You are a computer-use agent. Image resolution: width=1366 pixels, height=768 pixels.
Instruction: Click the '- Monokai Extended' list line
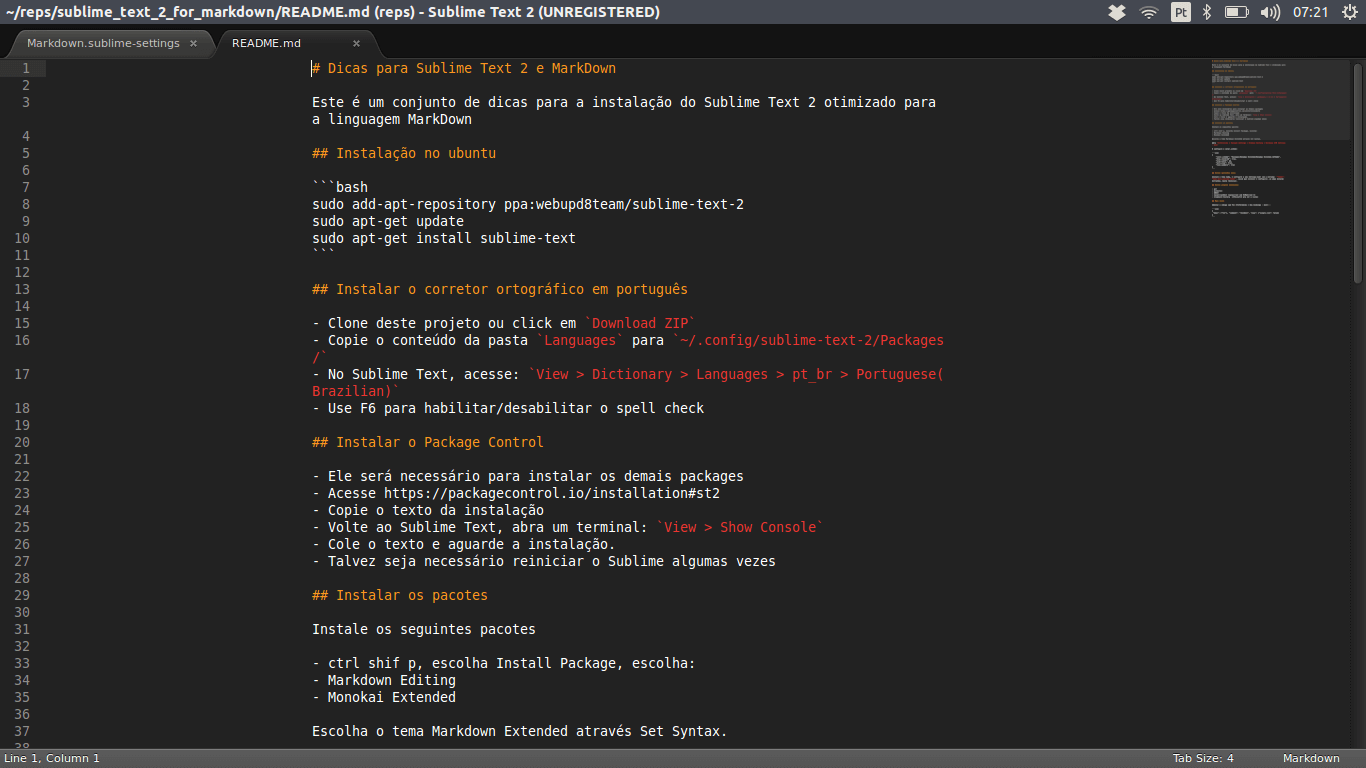(384, 697)
